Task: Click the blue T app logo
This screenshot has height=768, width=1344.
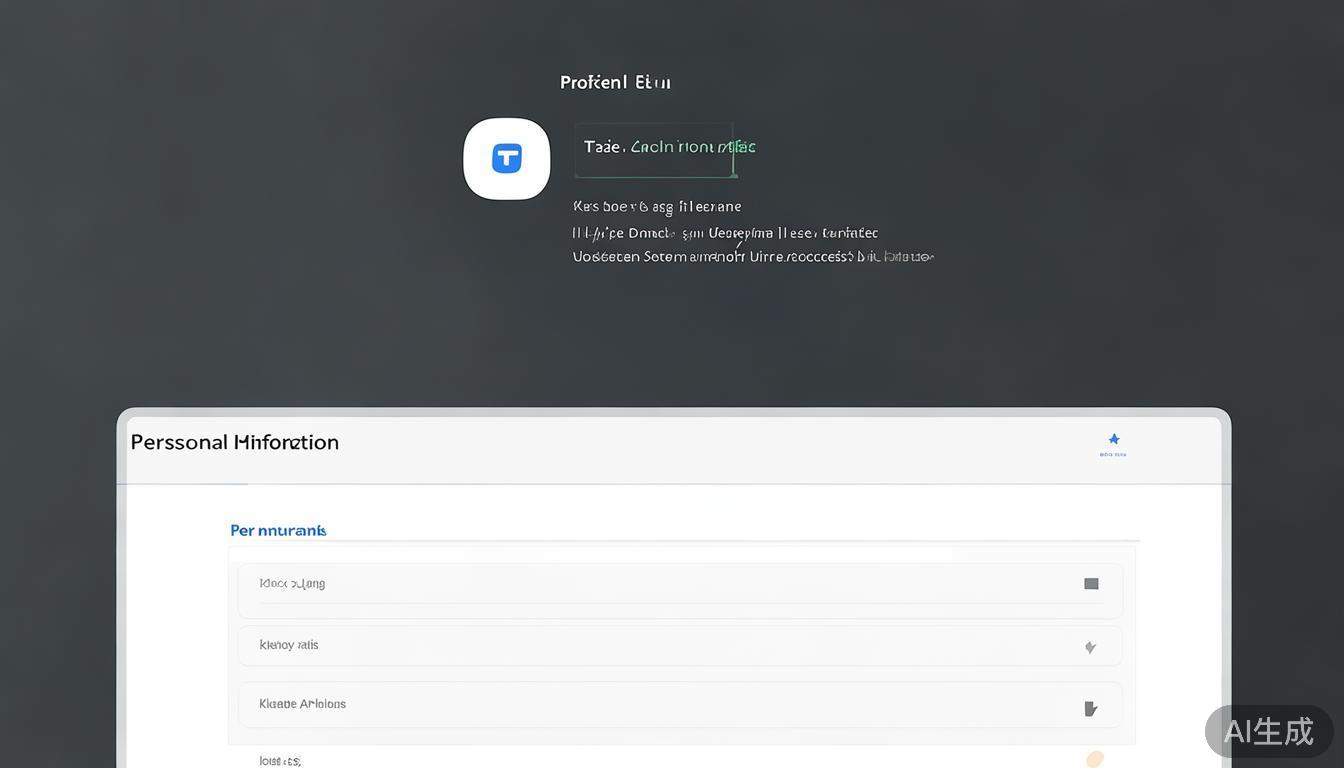Action: 507,158
